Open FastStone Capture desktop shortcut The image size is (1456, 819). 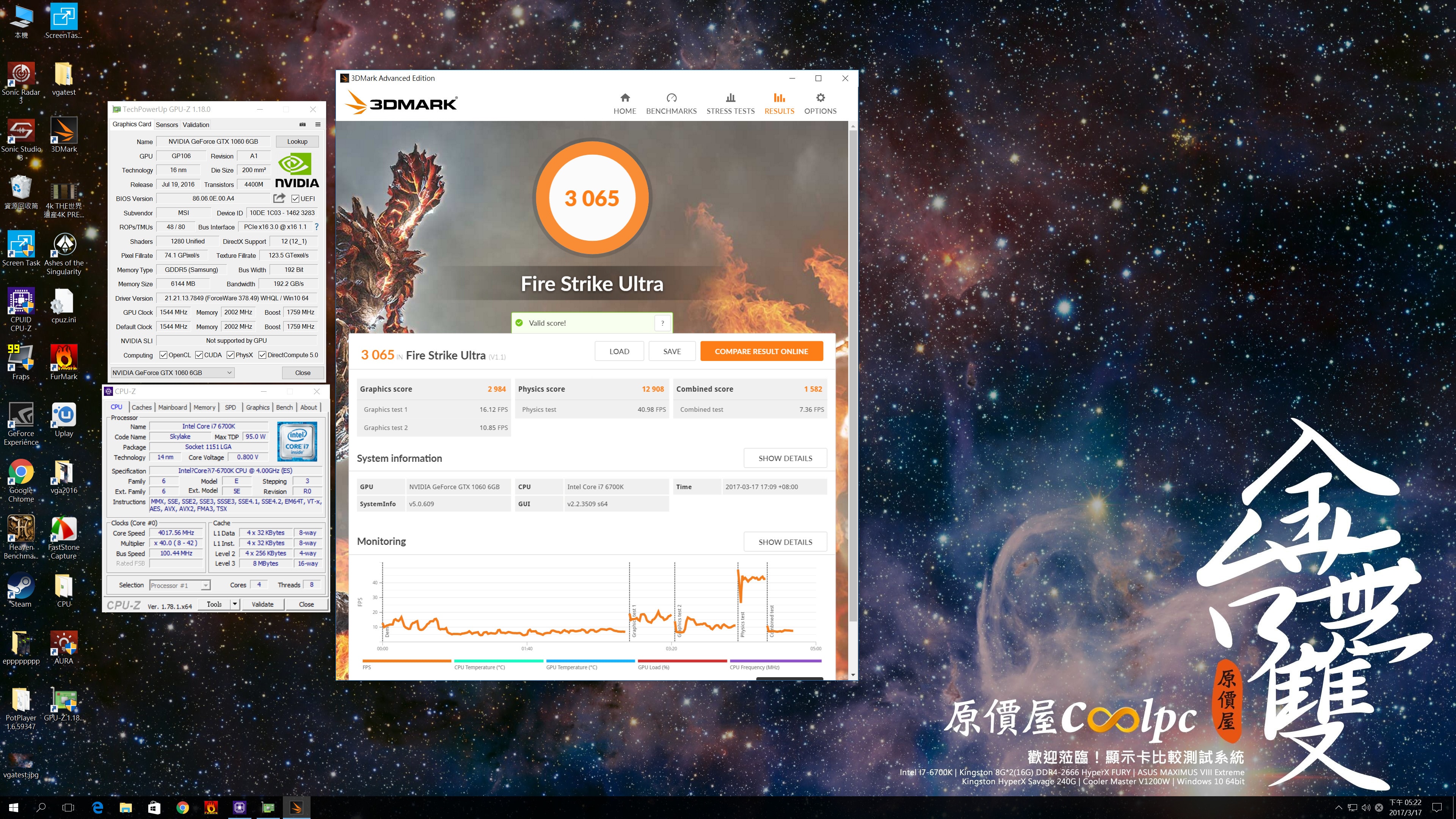coord(63,538)
